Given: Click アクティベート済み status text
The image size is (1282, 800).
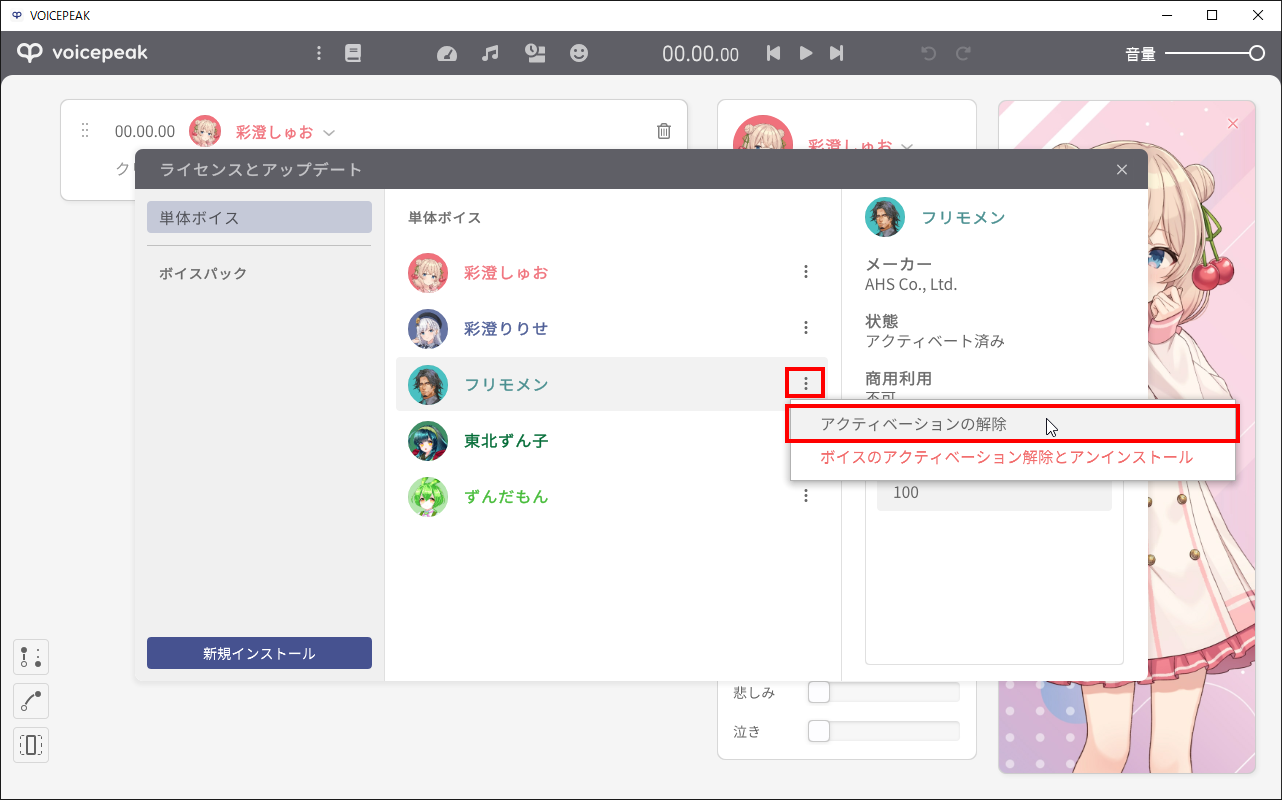Looking at the screenshot, I should [935, 341].
